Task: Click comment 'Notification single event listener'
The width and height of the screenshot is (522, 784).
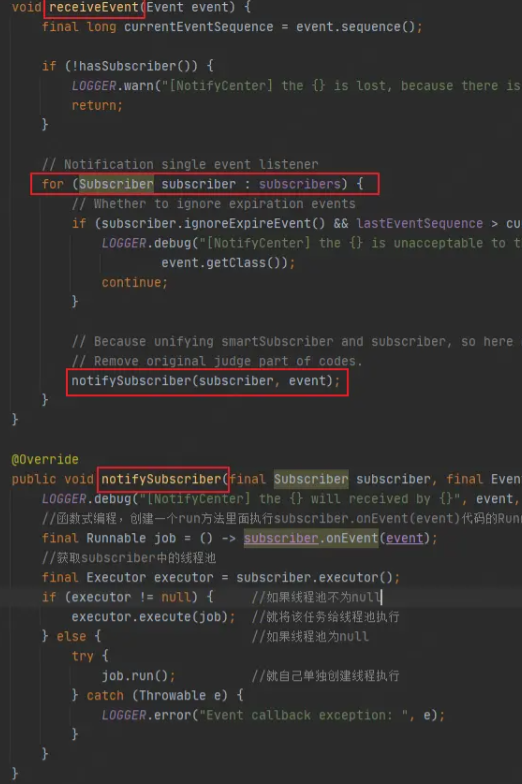Action: pos(180,164)
